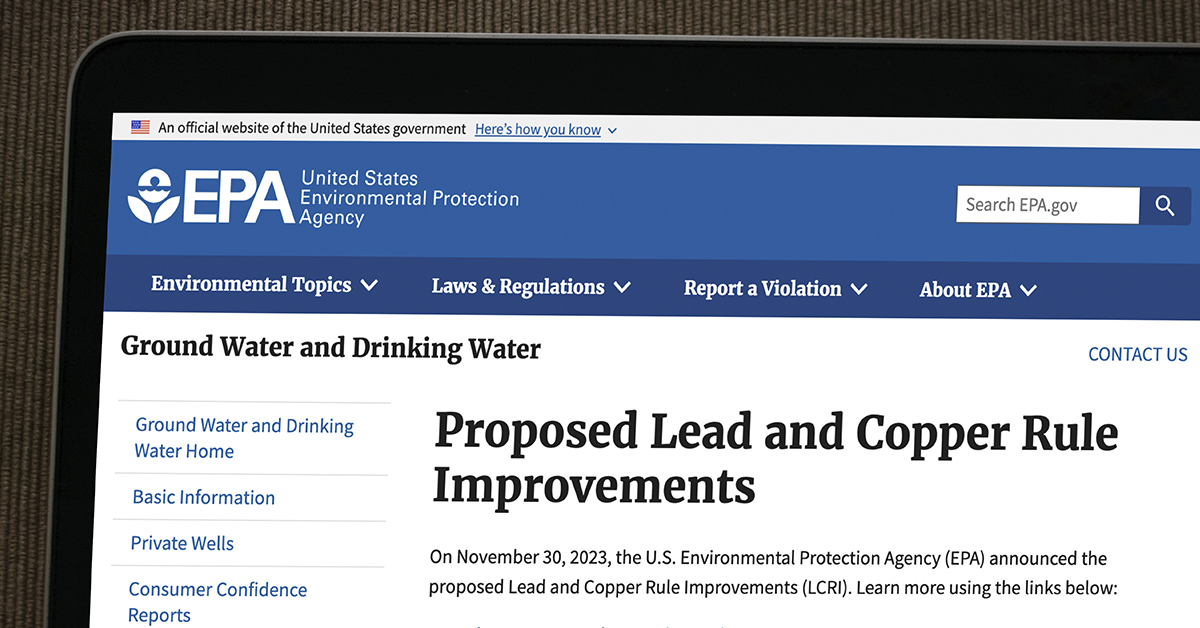Click the Proposed Lead and Copper Rule Improvements title
The height and width of the screenshot is (628, 1200).
(x=775, y=459)
